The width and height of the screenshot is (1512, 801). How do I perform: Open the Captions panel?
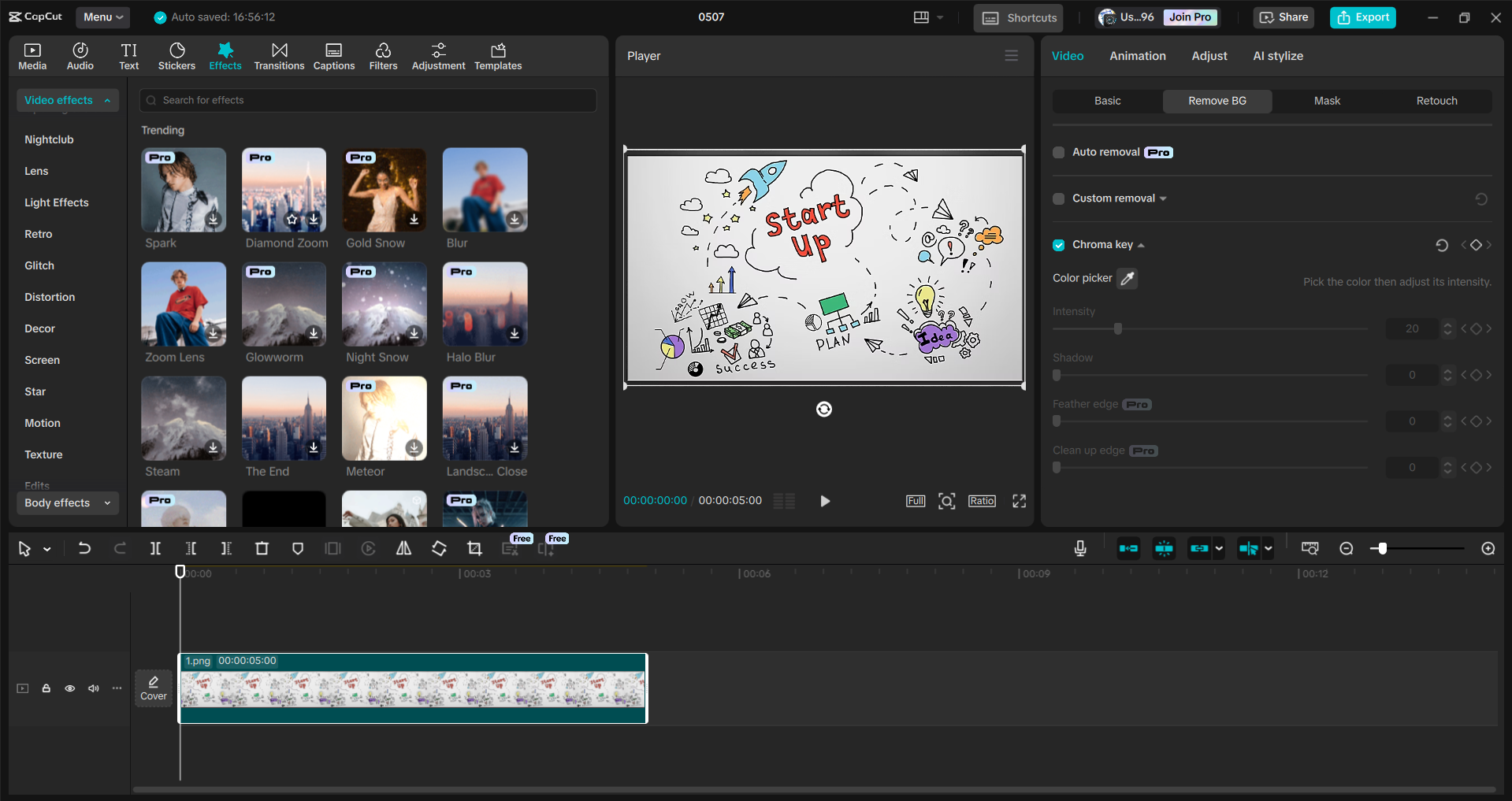[x=334, y=56]
